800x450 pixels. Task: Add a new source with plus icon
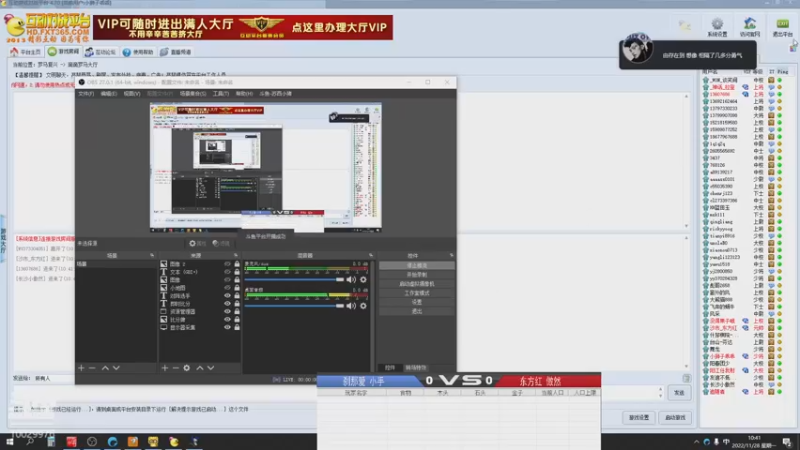164,368
